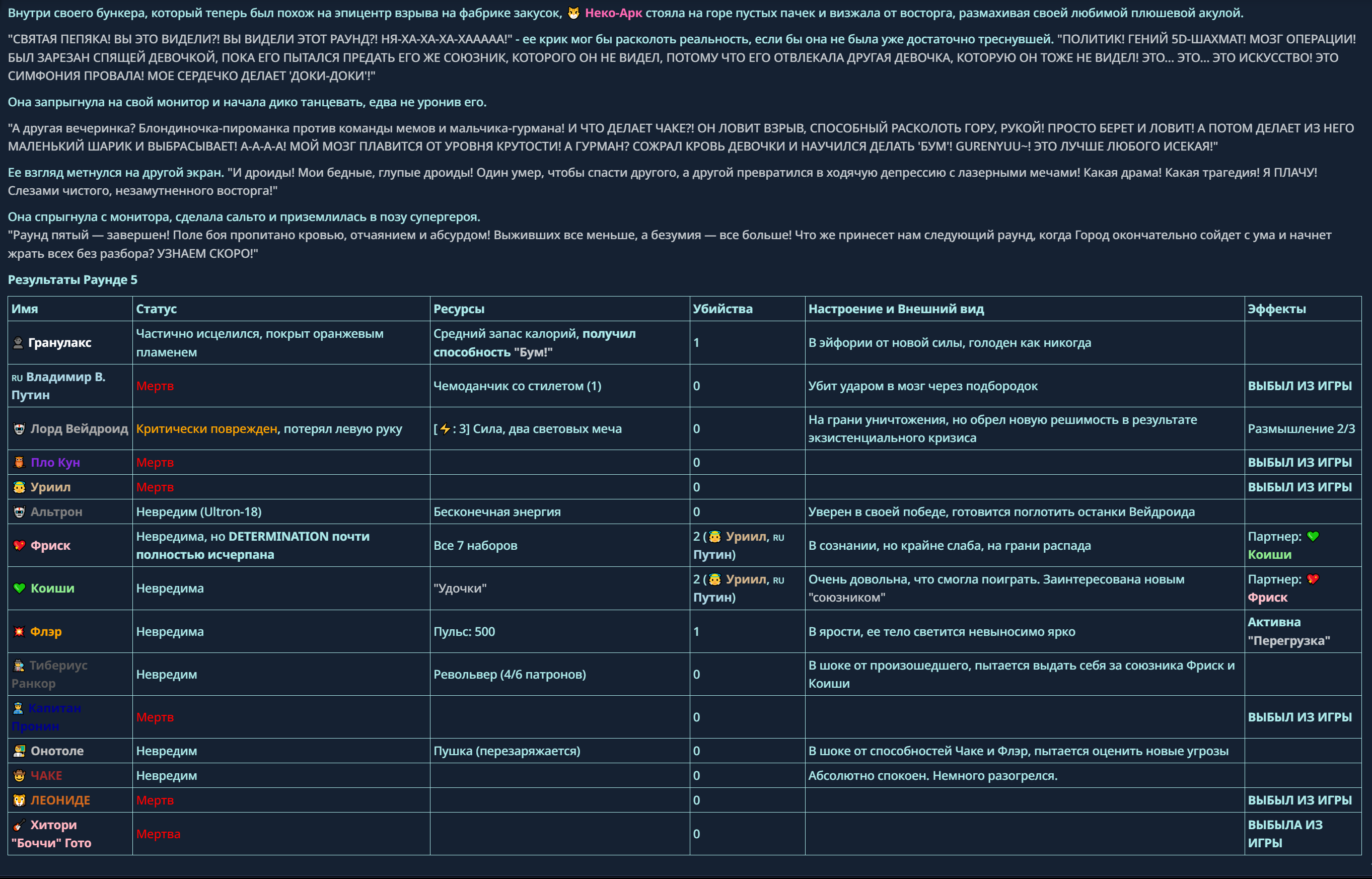1372x879 pixels.
Task: Click the RU flag icon beside Владимир В. Путин
Action: coord(17,377)
